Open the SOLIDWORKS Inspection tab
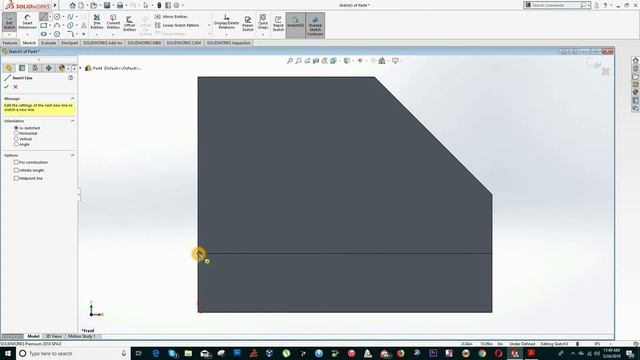The width and height of the screenshot is (640, 360). (229, 43)
